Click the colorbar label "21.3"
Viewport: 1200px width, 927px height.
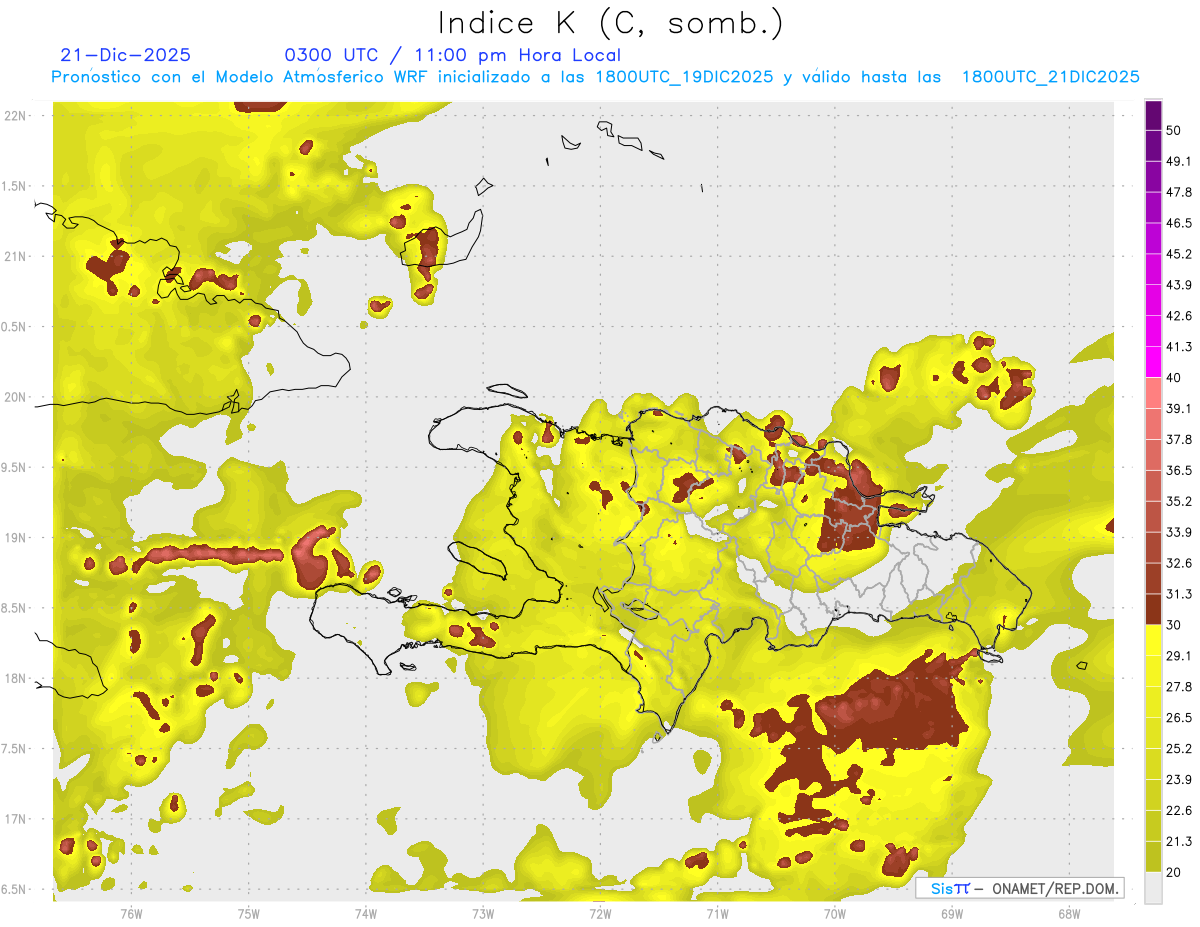point(1179,842)
